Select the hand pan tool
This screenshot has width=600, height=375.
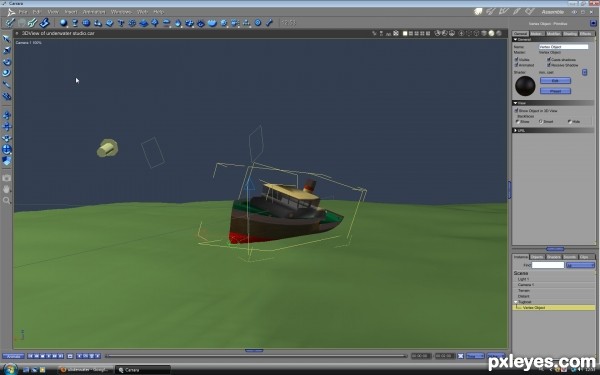pyautogui.click(x=7, y=189)
